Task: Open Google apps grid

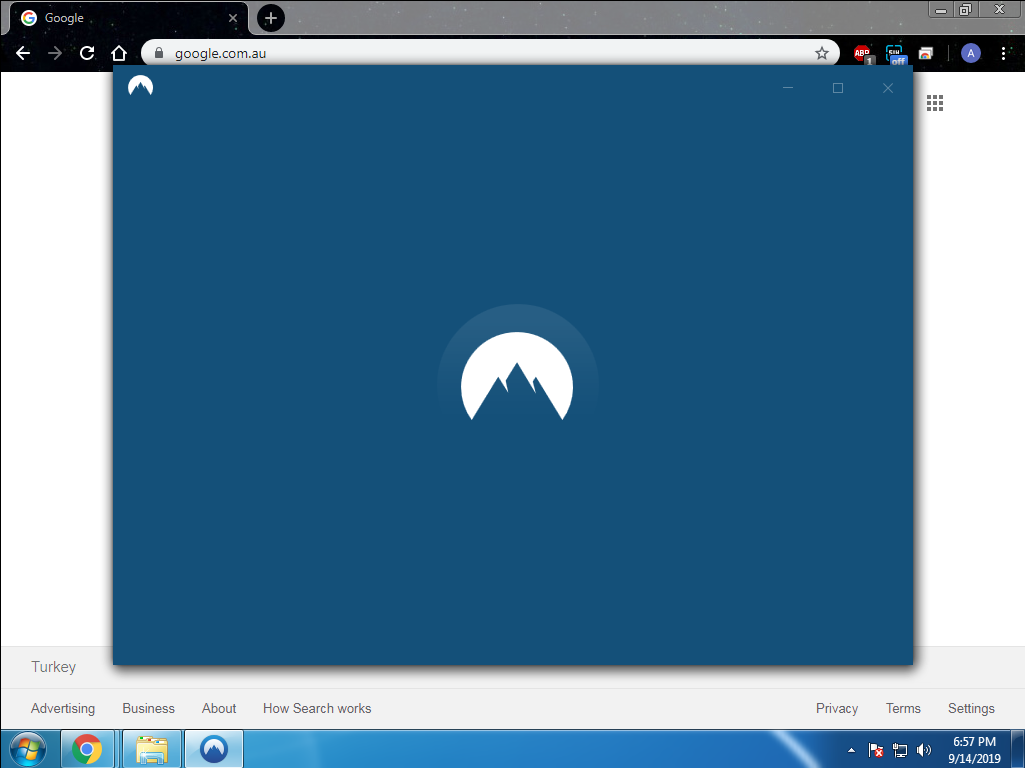Action: tap(935, 103)
